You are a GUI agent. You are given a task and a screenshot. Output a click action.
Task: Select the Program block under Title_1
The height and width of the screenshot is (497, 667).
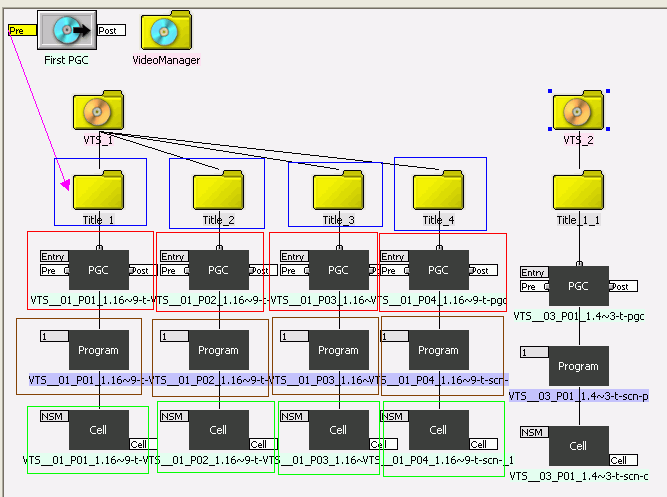[x=99, y=350]
